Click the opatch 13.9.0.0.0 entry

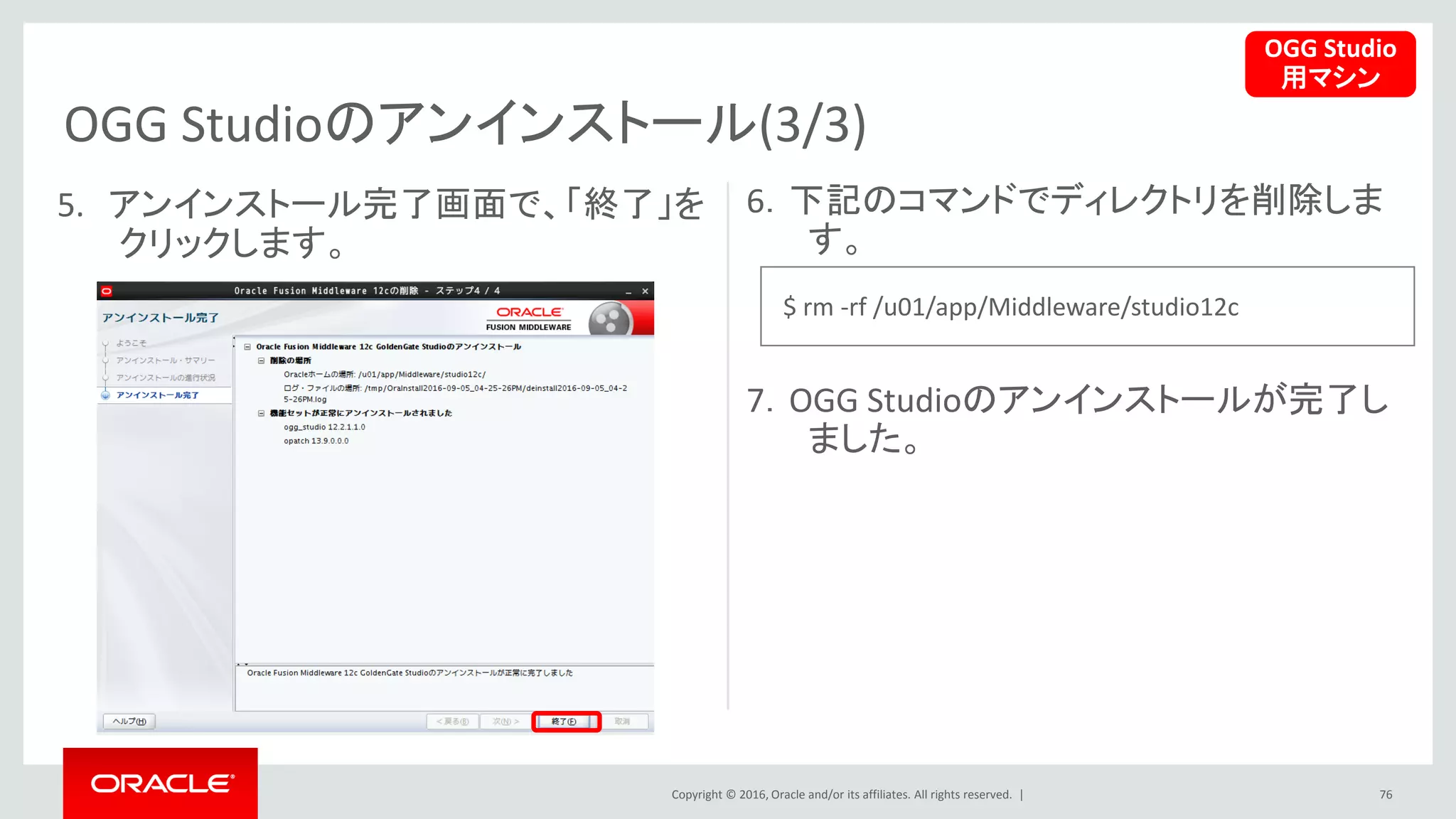pos(316,441)
